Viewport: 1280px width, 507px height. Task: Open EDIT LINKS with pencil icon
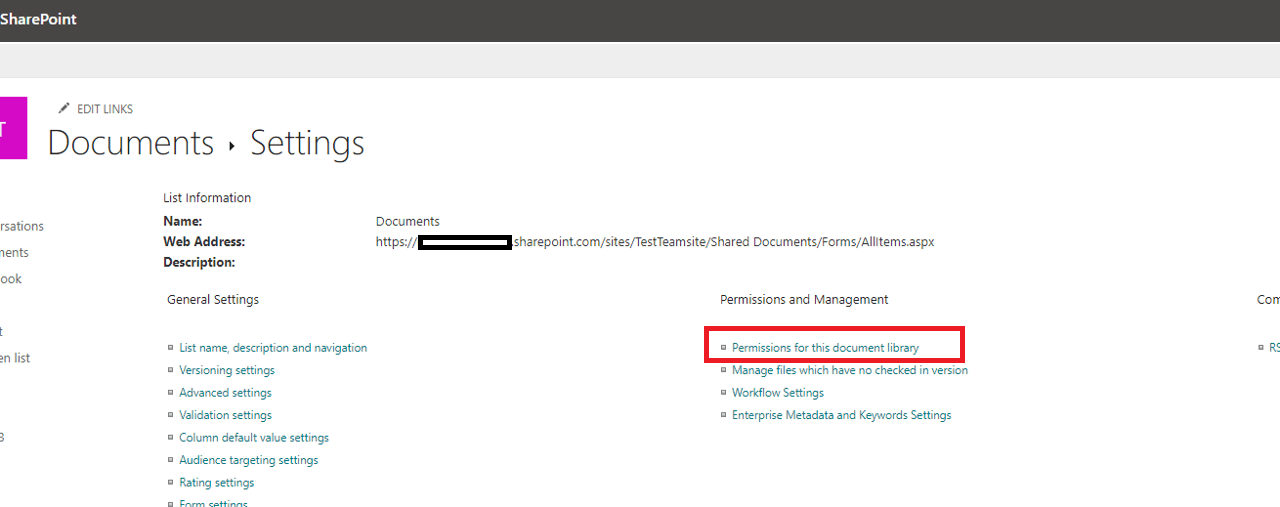(96, 109)
